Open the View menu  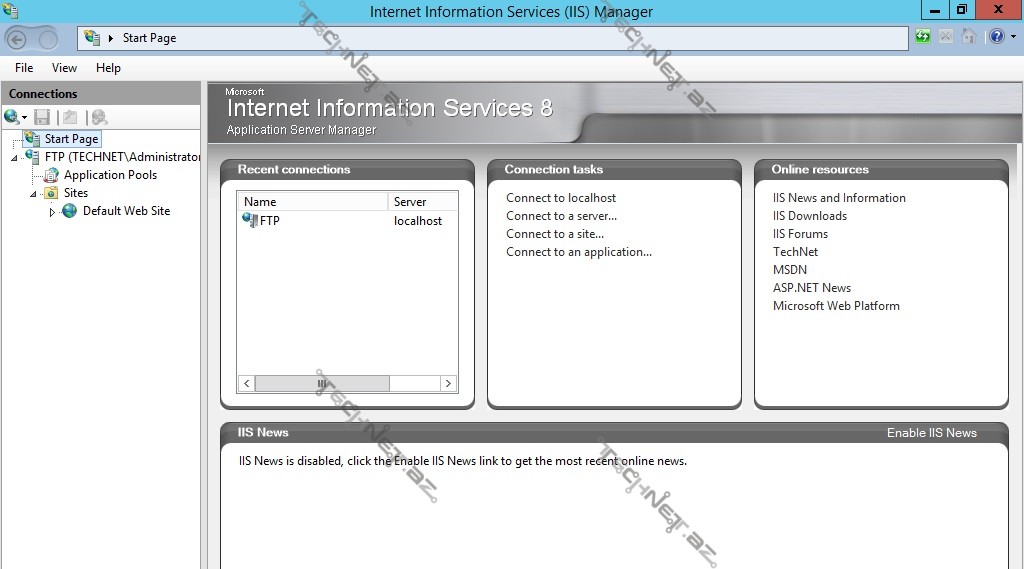pyautogui.click(x=64, y=68)
